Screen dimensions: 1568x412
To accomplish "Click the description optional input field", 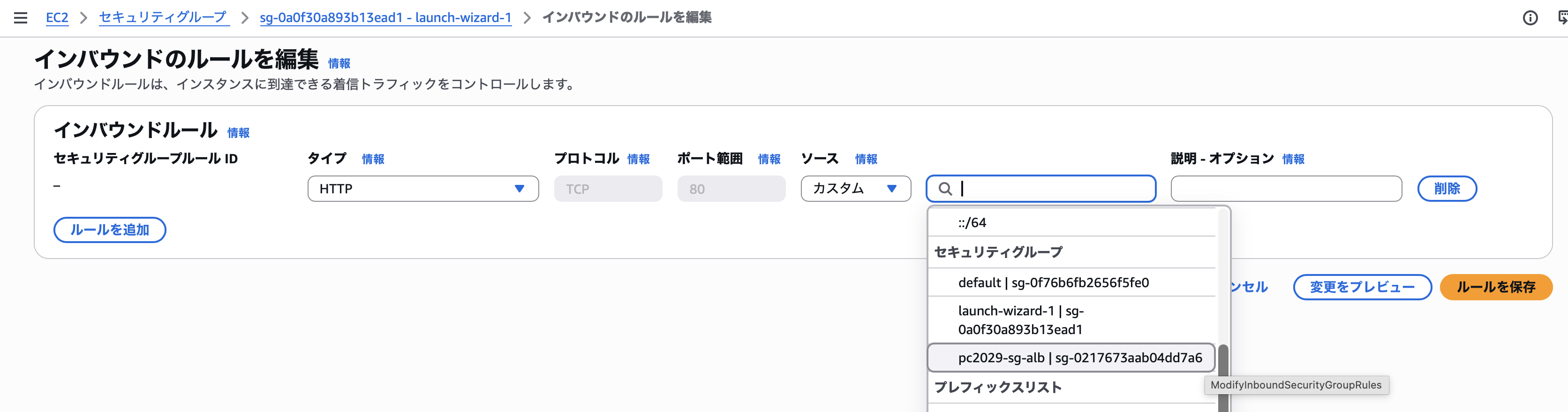I will (1286, 189).
